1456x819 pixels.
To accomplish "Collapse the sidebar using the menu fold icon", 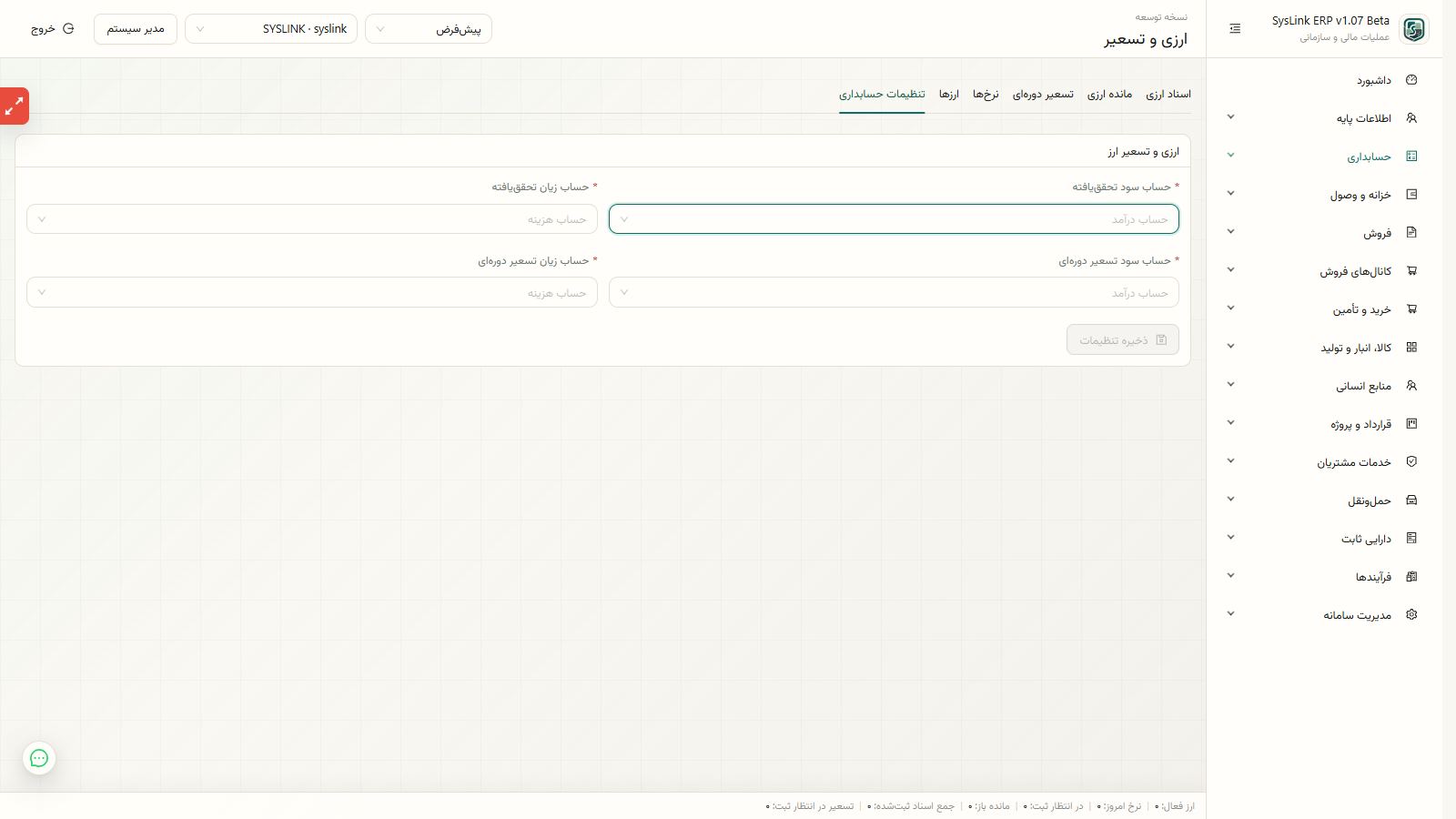I will (x=1235, y=29).
